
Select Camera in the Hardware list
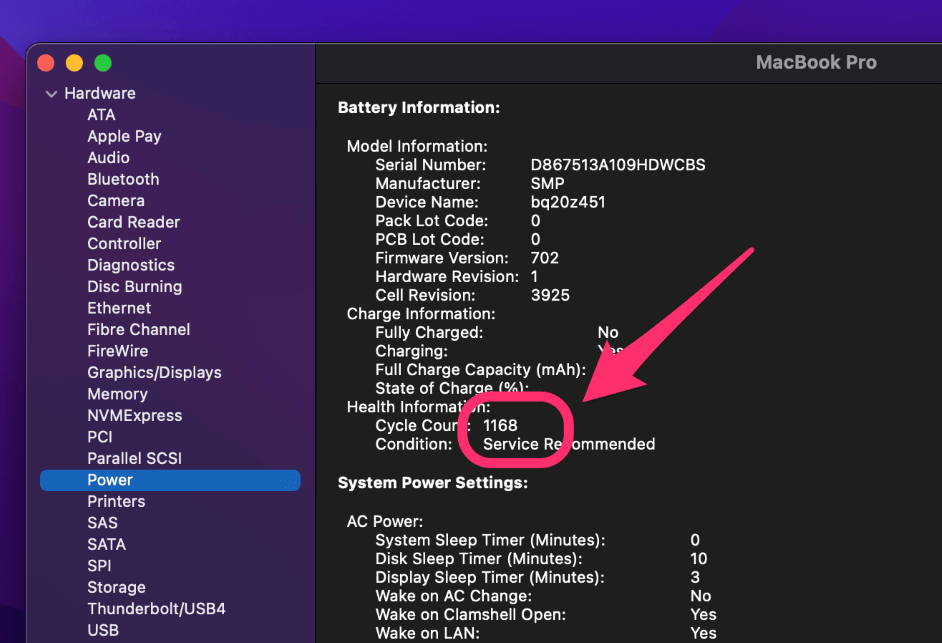coord(116,201)
